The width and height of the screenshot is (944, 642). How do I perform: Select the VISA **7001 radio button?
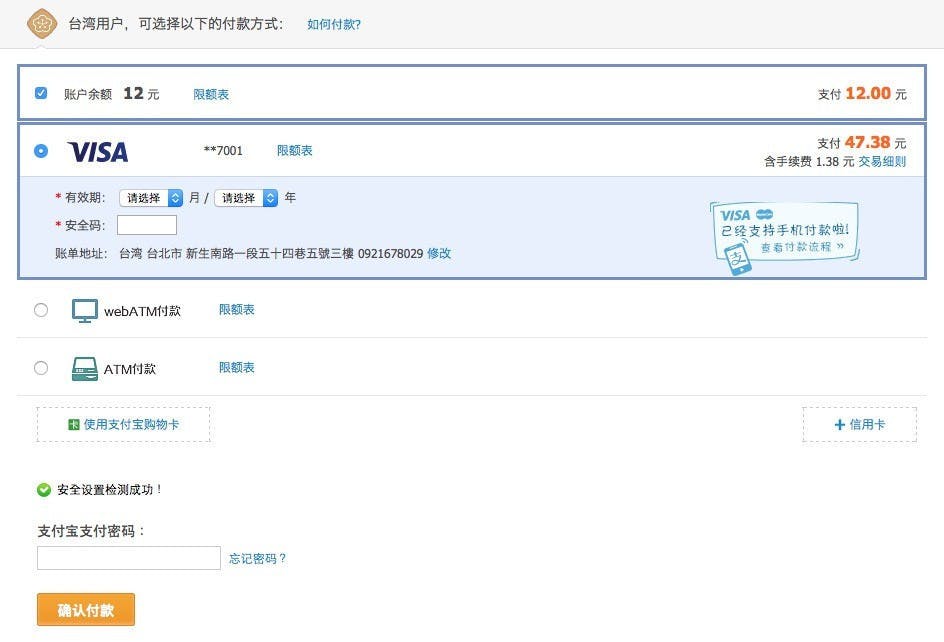pyautogui.click(x=41, y=151)
